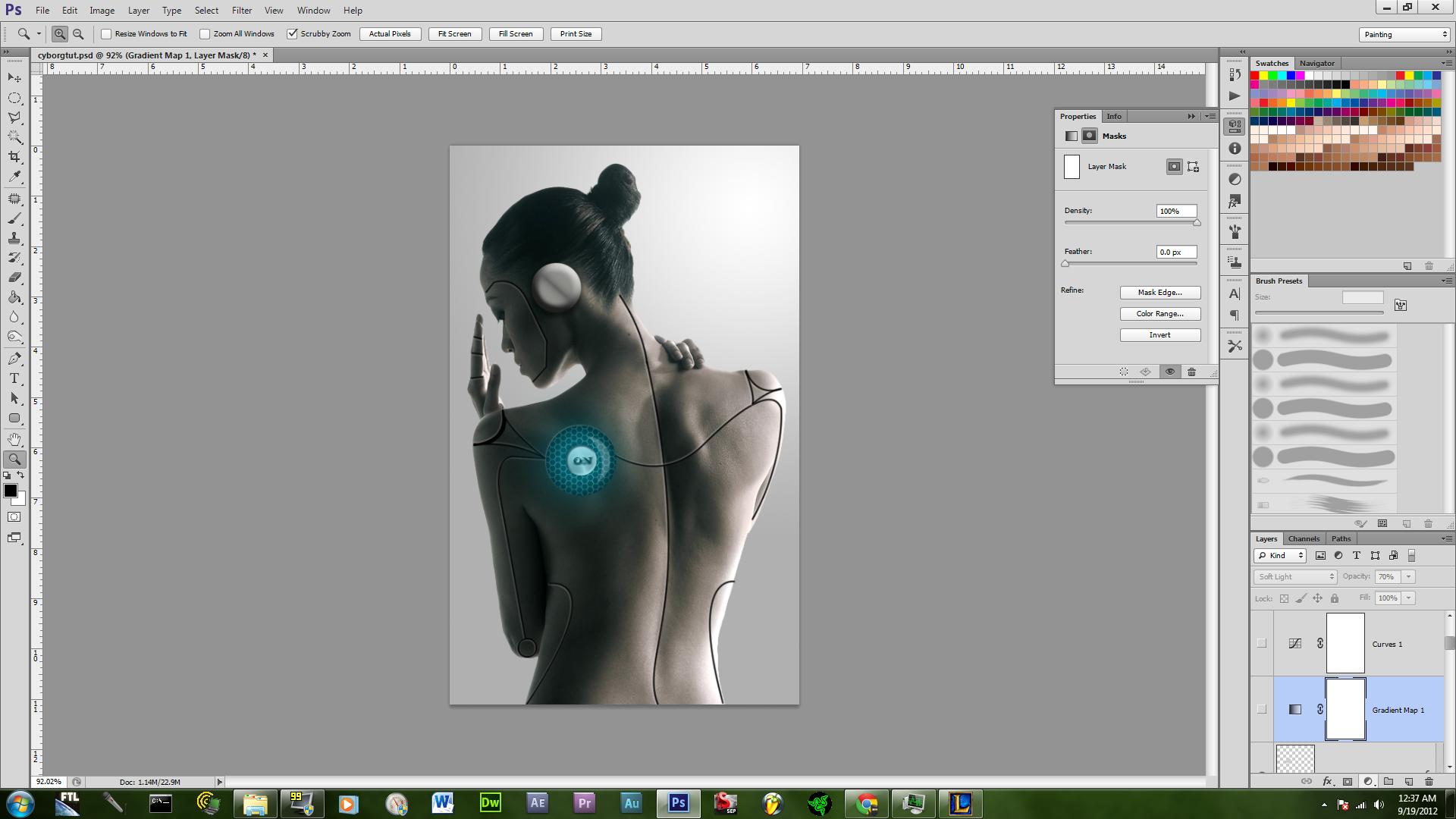Select the Dodge tool
This screenshot has height=819, width=1456.
tap(14, 337)
